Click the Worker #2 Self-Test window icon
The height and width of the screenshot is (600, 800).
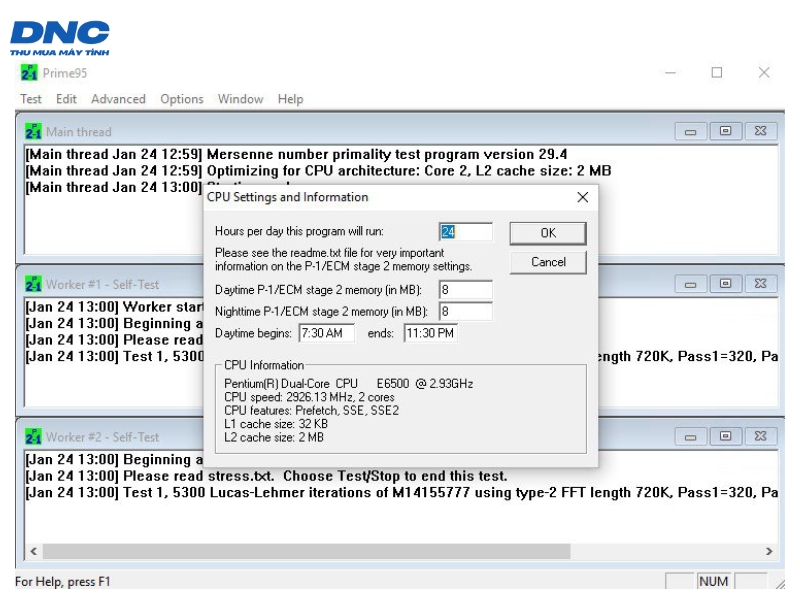click(x=33, y=437)
